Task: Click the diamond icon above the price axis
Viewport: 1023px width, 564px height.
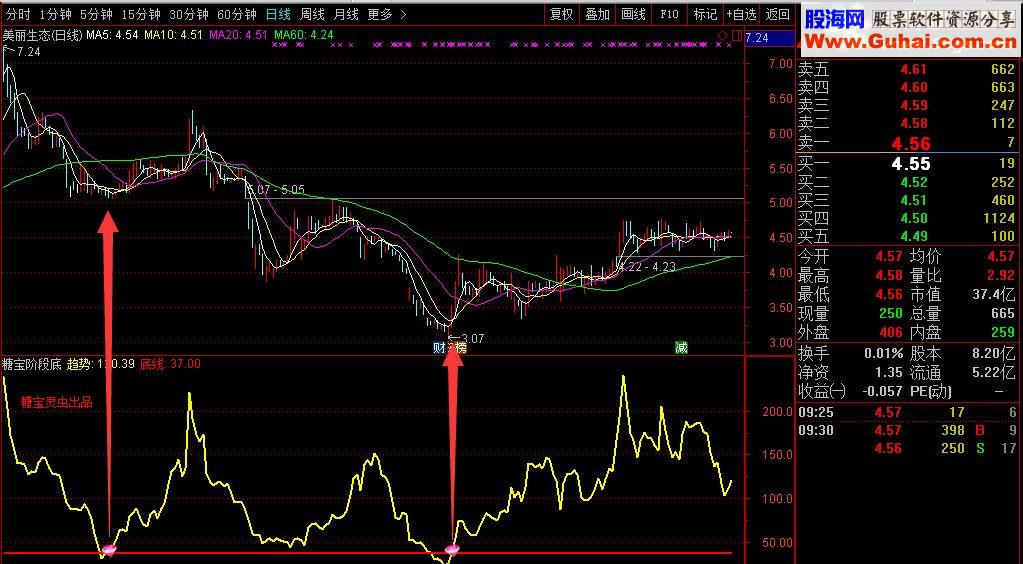Action: click(x=722, y=35)
